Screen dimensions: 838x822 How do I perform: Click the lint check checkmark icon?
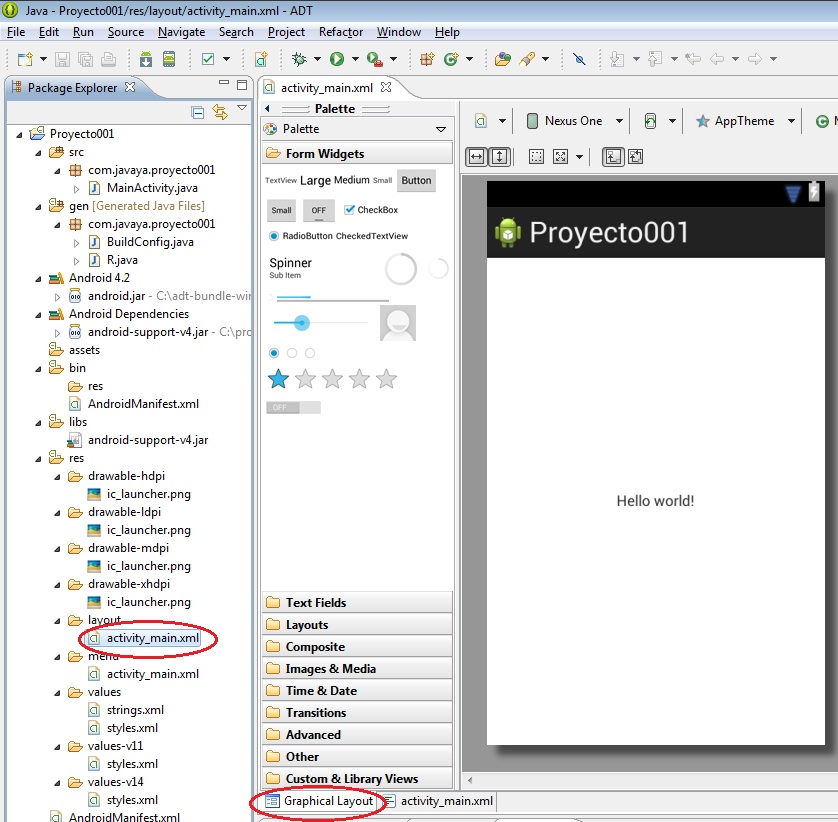point(208,59)
